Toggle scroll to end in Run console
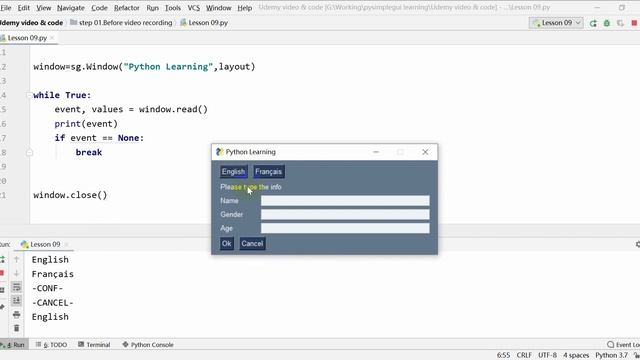Image resolution: width=640 pixels, height=360 pixels. click(16, 301)
